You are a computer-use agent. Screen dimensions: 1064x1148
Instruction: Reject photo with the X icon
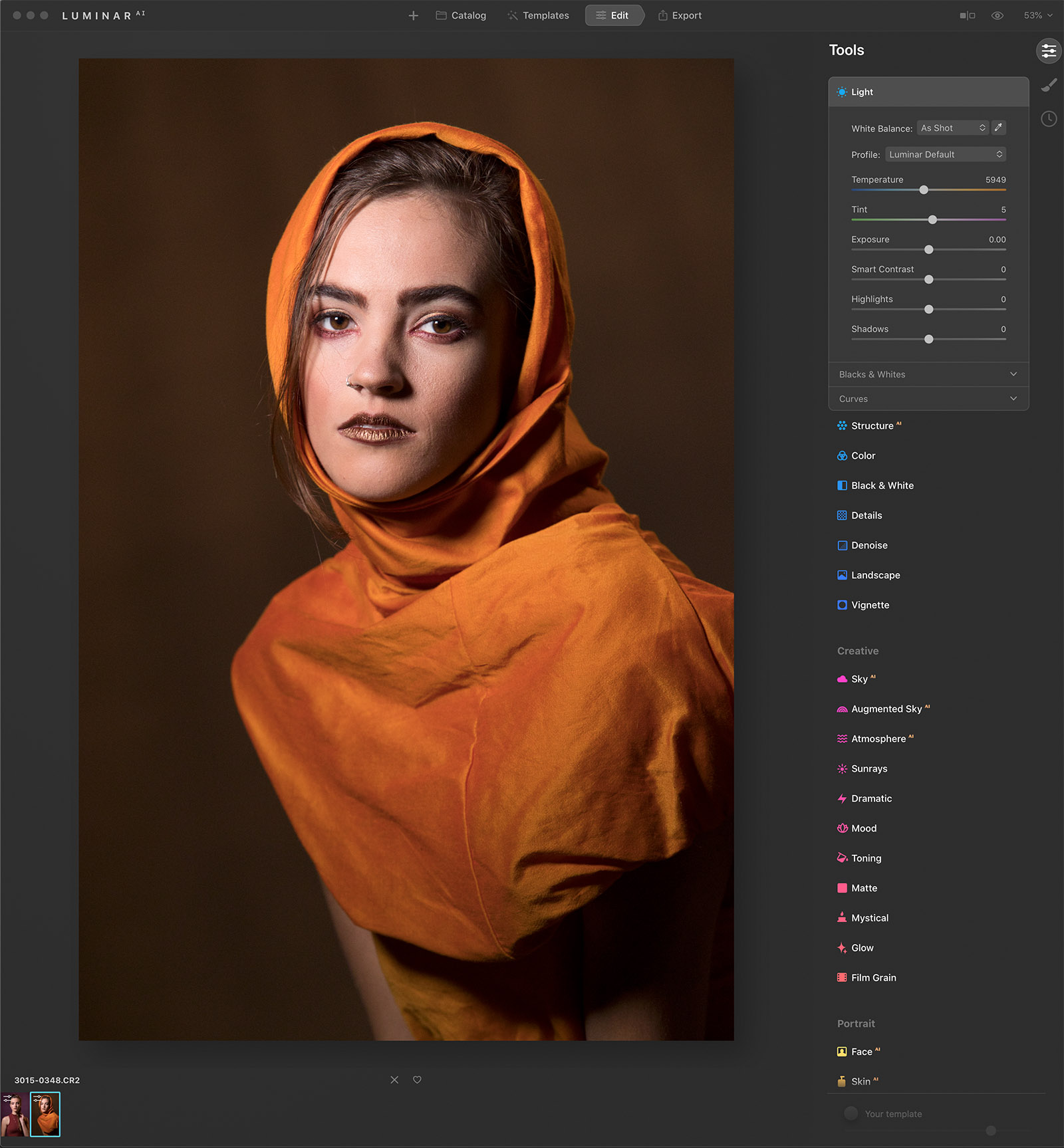pyautogui.click(x=394, y=1080)
